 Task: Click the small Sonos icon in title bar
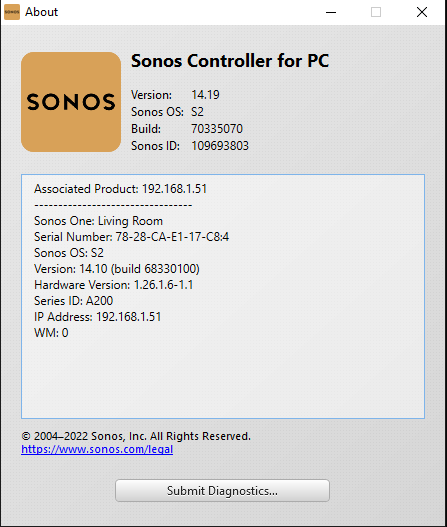point(12,12)
